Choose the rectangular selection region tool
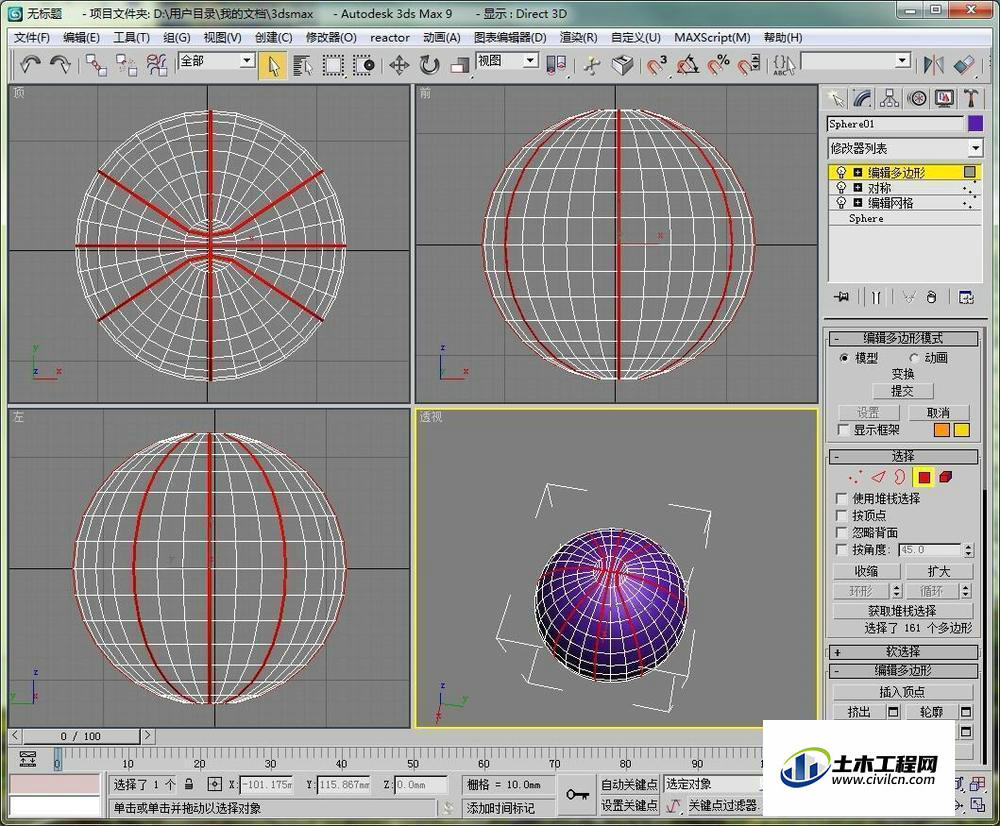The height and width of the screenshot is (826, 1000). (333, 65)
